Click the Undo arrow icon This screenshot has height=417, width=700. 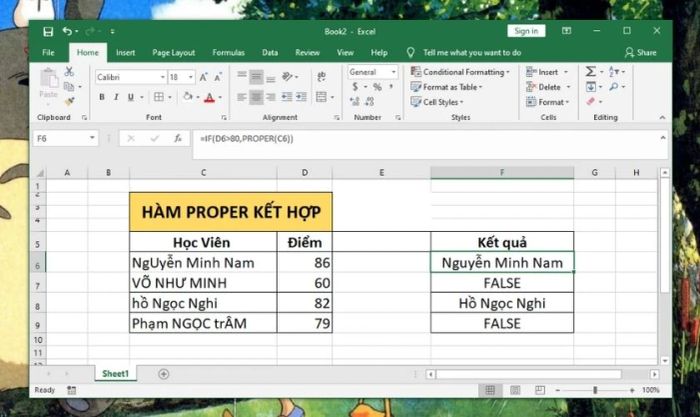point(67,31)
